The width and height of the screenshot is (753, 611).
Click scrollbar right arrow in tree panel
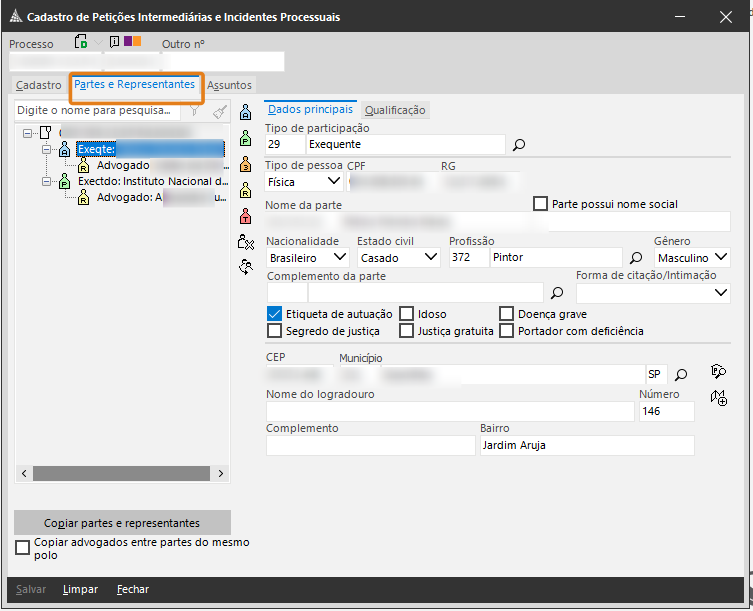(x=220, y=474)
